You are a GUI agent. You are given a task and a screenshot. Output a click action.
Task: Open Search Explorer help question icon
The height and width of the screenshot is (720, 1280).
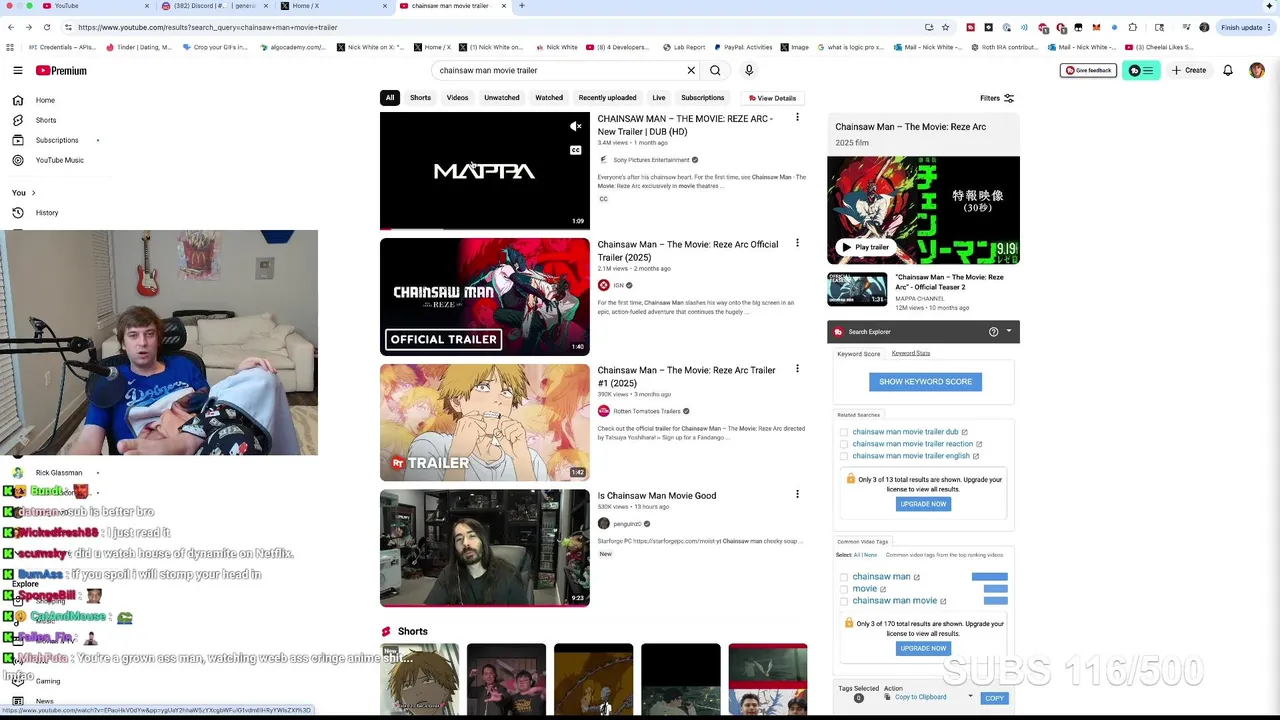point(993,332)
